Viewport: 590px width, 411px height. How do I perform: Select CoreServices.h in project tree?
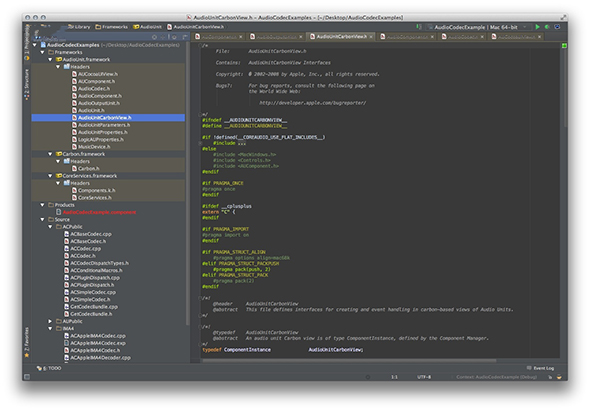click(x=95, y=198)
